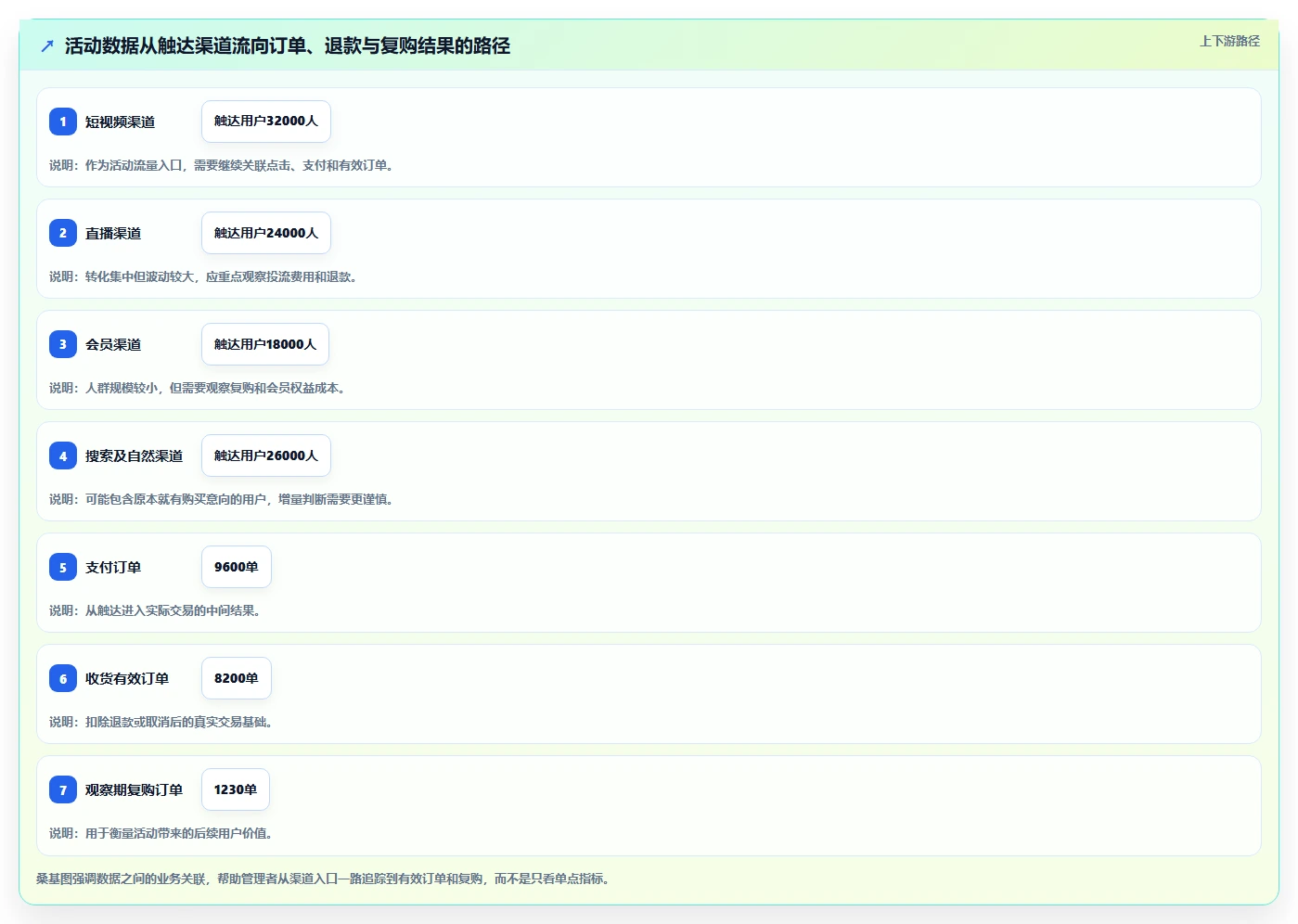Screen dimensions: 1298x924
Task: Click the 会员渠道 node name
Action: pos(113,344)
